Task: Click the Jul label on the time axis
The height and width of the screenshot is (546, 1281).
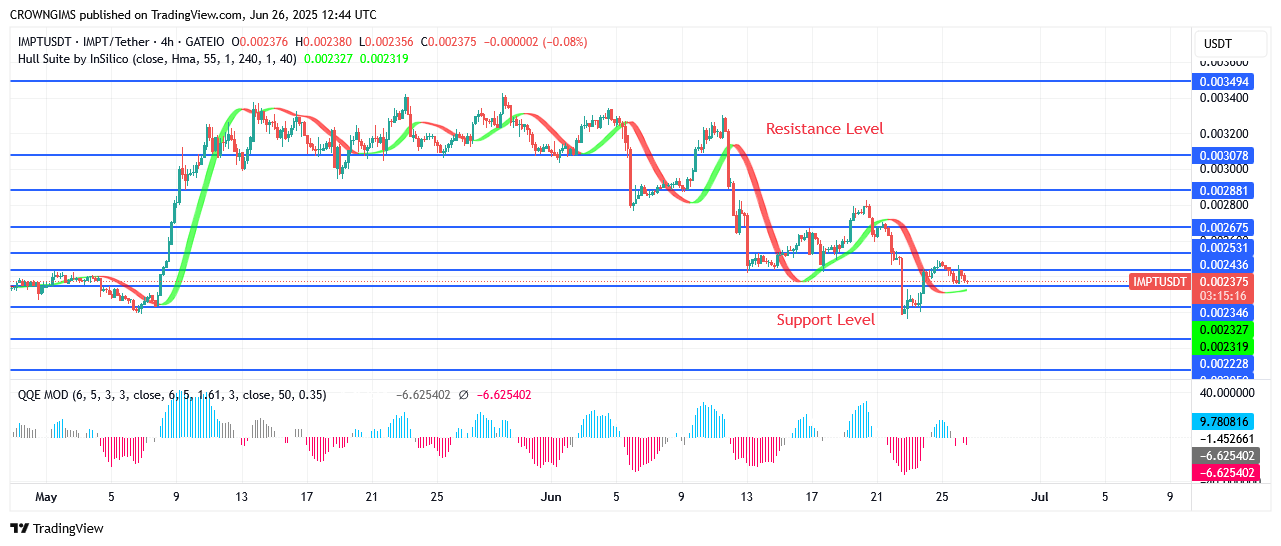Action: point(1040,495)
